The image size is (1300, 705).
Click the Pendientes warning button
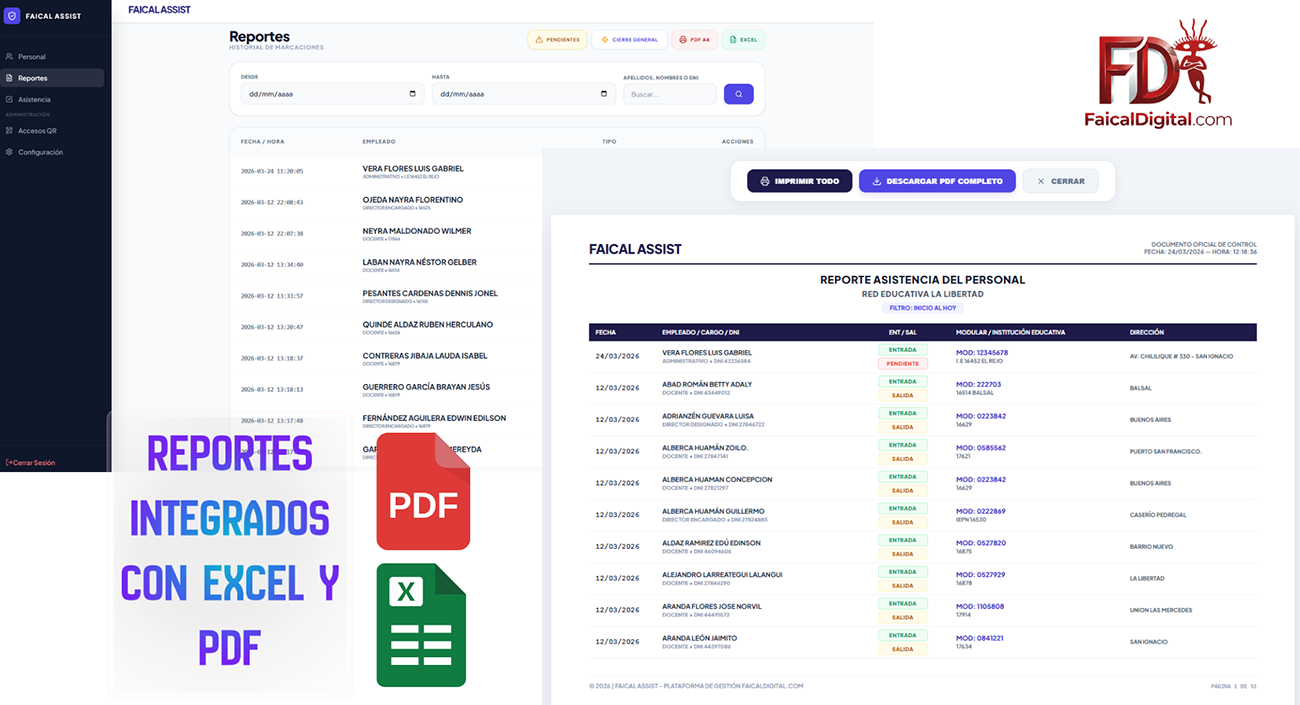[557, 40]
